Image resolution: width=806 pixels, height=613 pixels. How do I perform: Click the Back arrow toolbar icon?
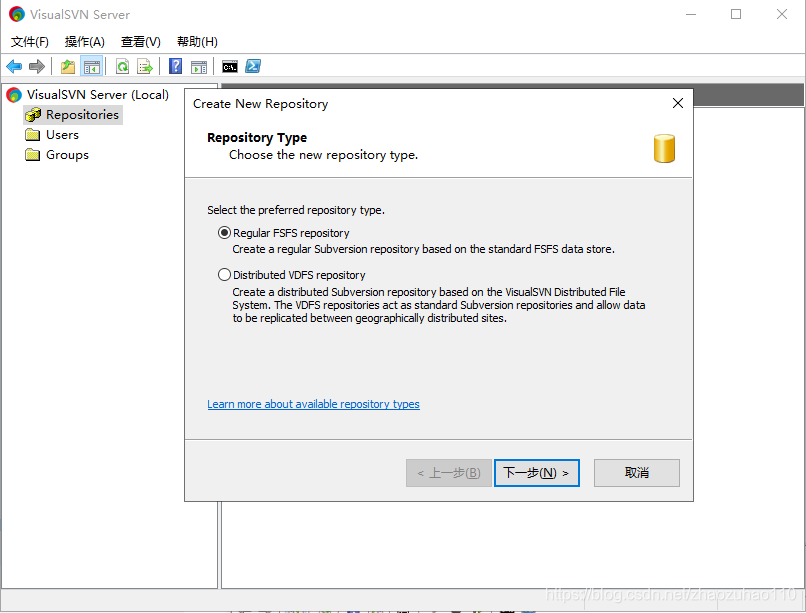pyautogui.click(x=14, y=66)
